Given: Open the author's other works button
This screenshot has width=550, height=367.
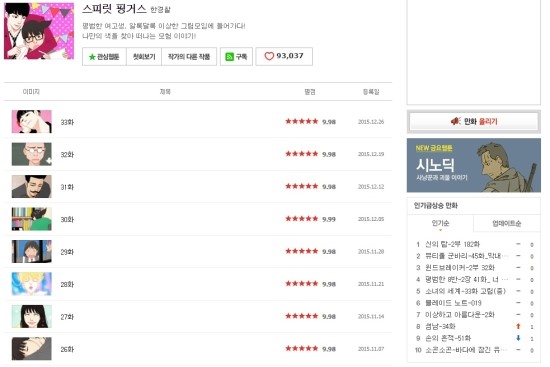Looking at the screenshot, I should pyautogui.click(x=189, y=56).
